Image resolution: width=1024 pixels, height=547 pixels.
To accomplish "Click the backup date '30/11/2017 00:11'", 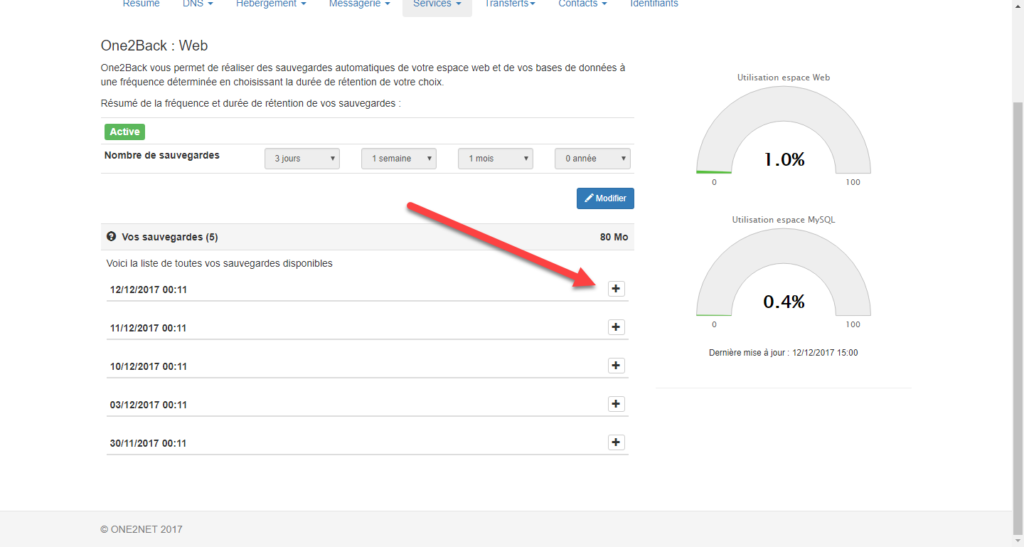I will [148, 443].
